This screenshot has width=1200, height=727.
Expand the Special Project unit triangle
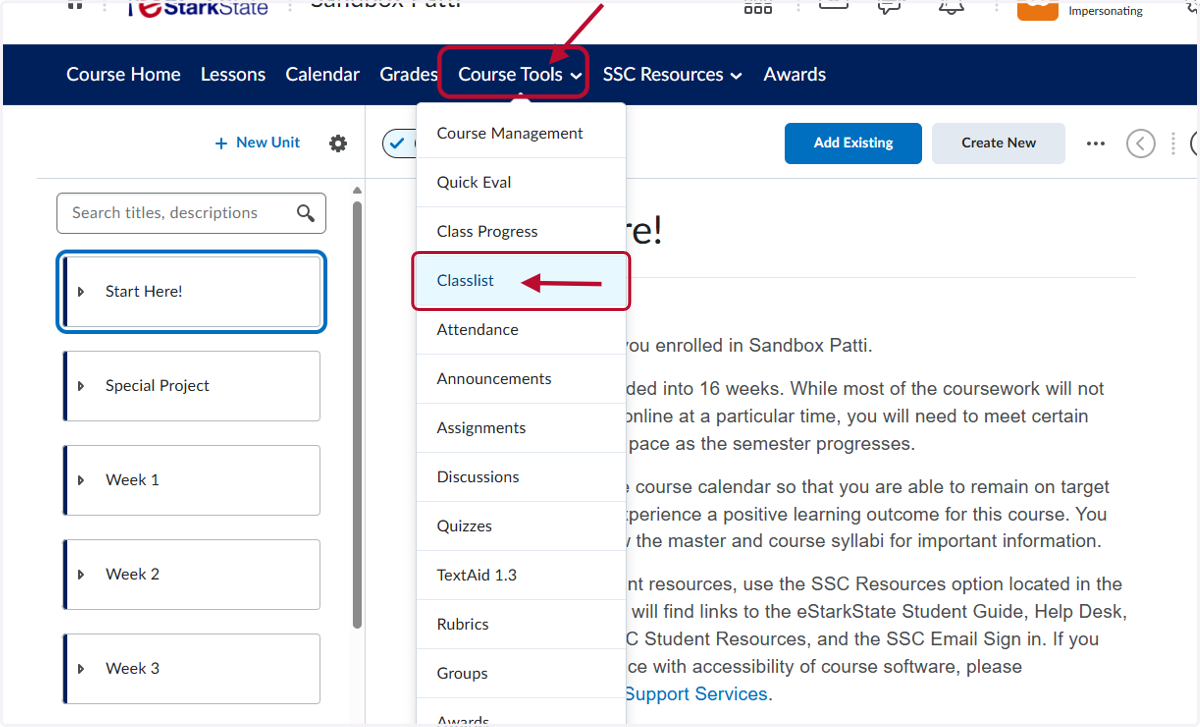pos(82,386)
